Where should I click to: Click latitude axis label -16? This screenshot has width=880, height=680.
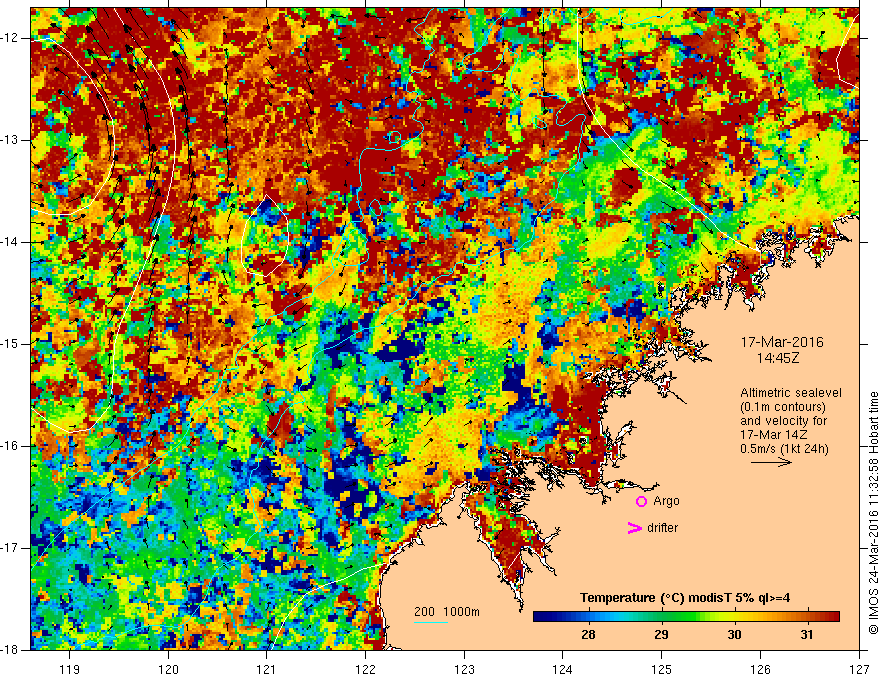pos(10,446)
